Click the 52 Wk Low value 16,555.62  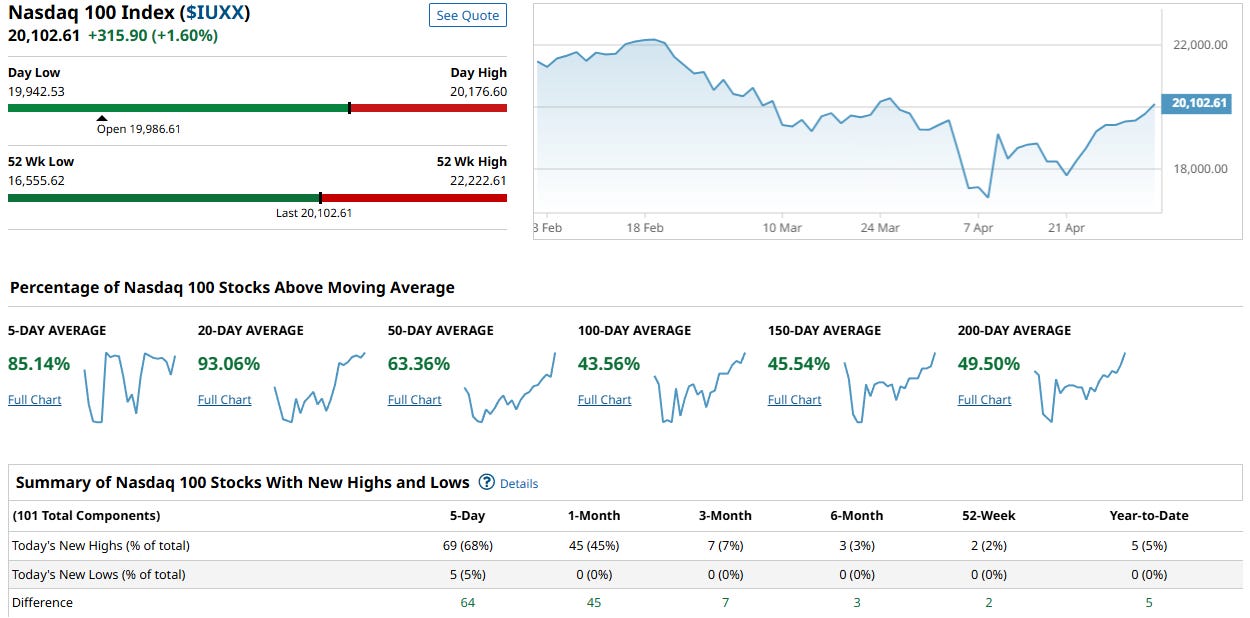pyautogui.click(x=36, y=181)
